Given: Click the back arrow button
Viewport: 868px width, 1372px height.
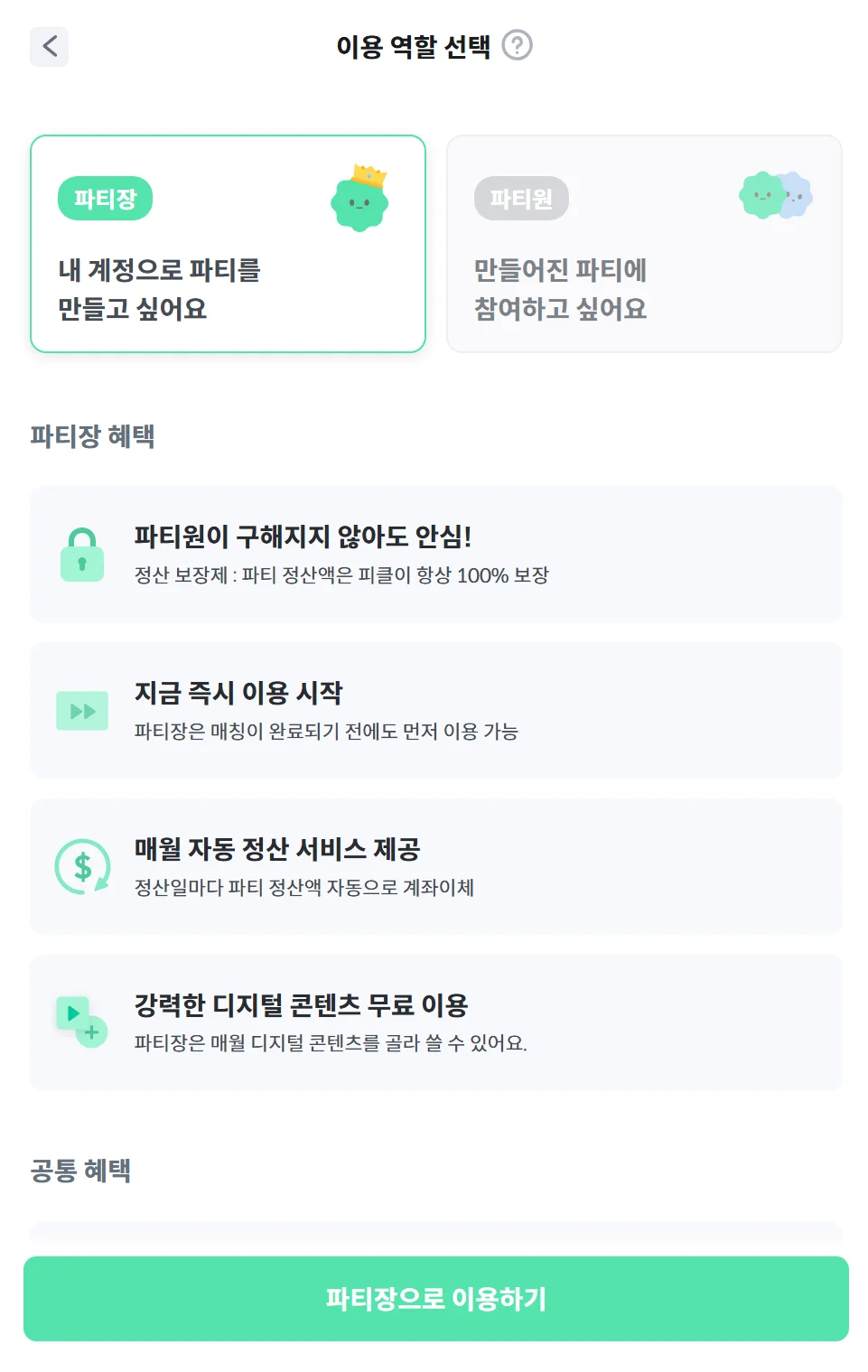Looking at the screenshot, I should coord(50,46).
